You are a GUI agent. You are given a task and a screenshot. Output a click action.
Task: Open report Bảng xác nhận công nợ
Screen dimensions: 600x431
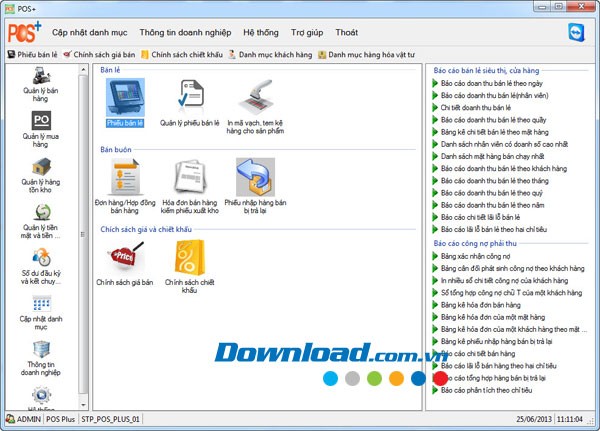(474, 256)
